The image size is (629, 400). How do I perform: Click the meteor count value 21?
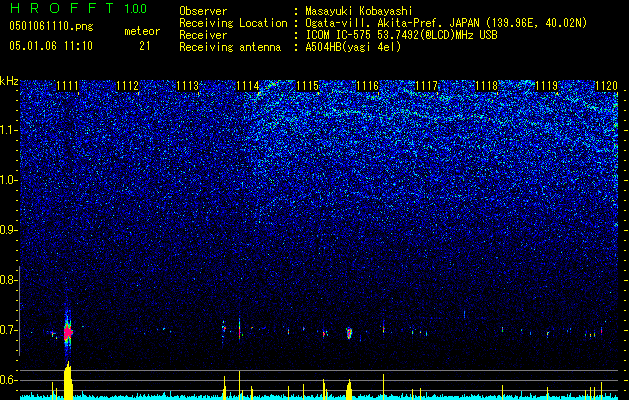[145, 46]
